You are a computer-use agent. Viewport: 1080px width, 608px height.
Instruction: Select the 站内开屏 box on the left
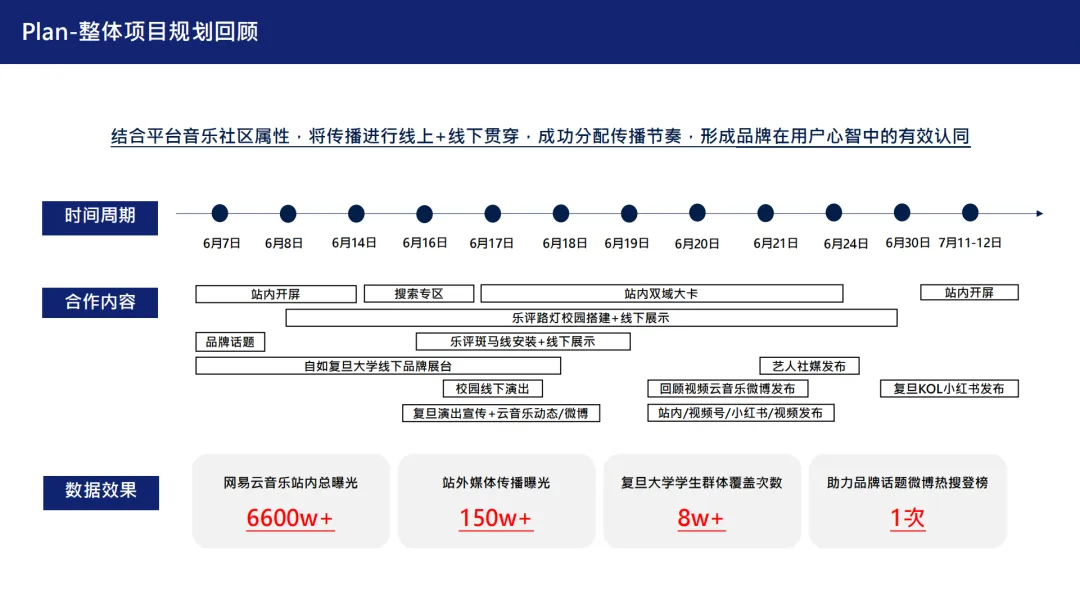point(276,293)
